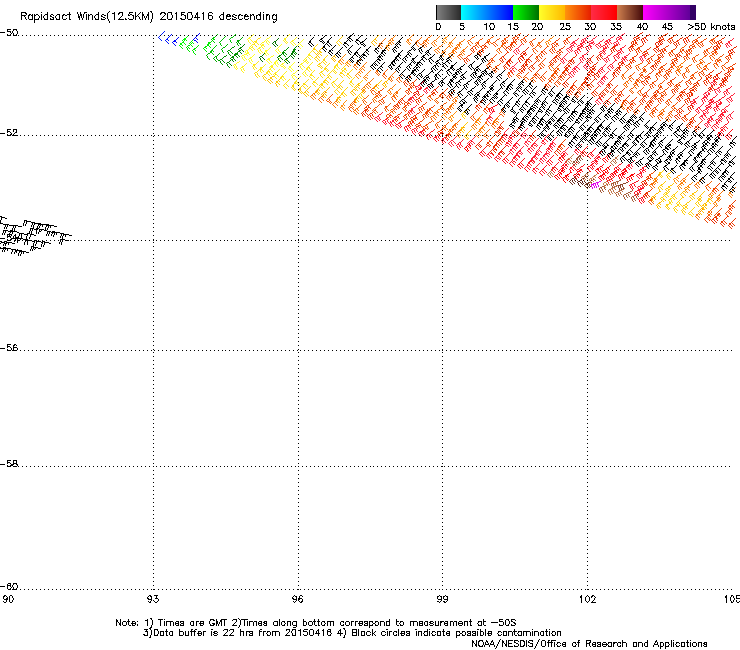
Task: Click the '25' legend scale label
Action: click(565, 27)
